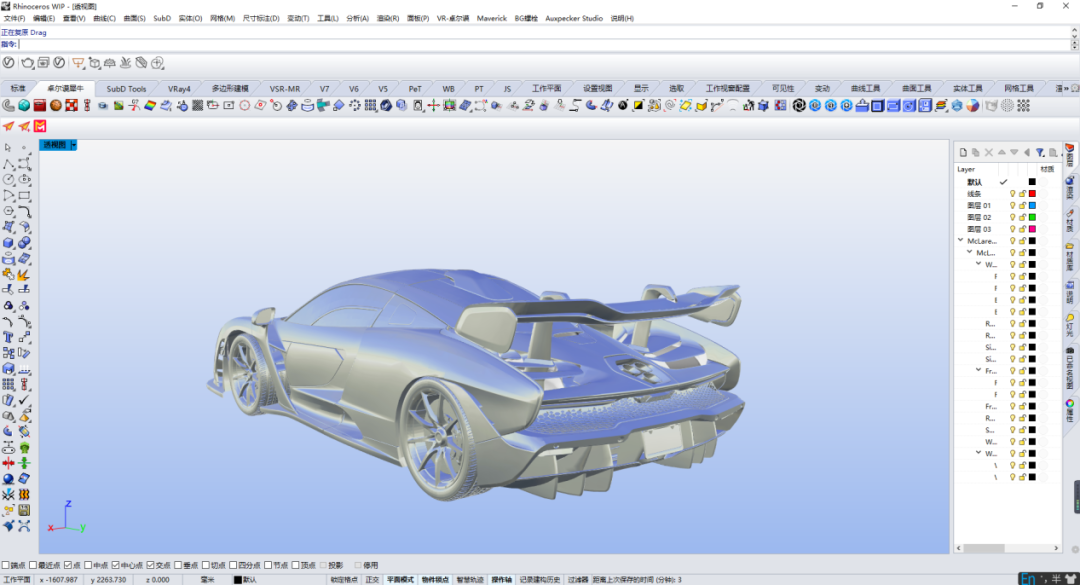The height and width of the screenshot is (585, 1080).
Task: Collapse the Fr... parent sublayer
Action: tap(979, 370)
